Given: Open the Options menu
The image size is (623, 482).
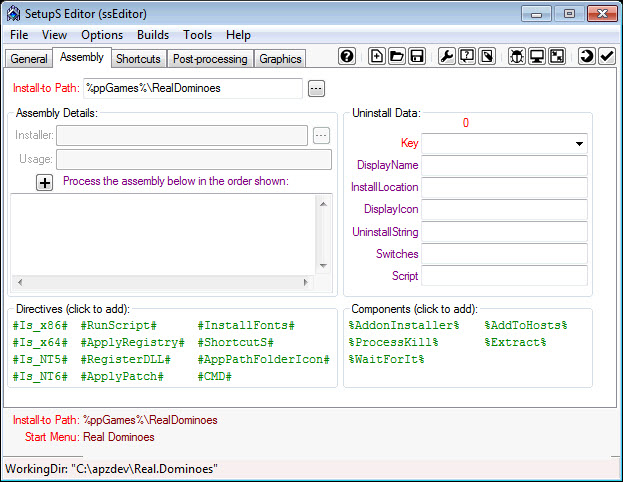Looking at the screenshot, I should (102, 35).
